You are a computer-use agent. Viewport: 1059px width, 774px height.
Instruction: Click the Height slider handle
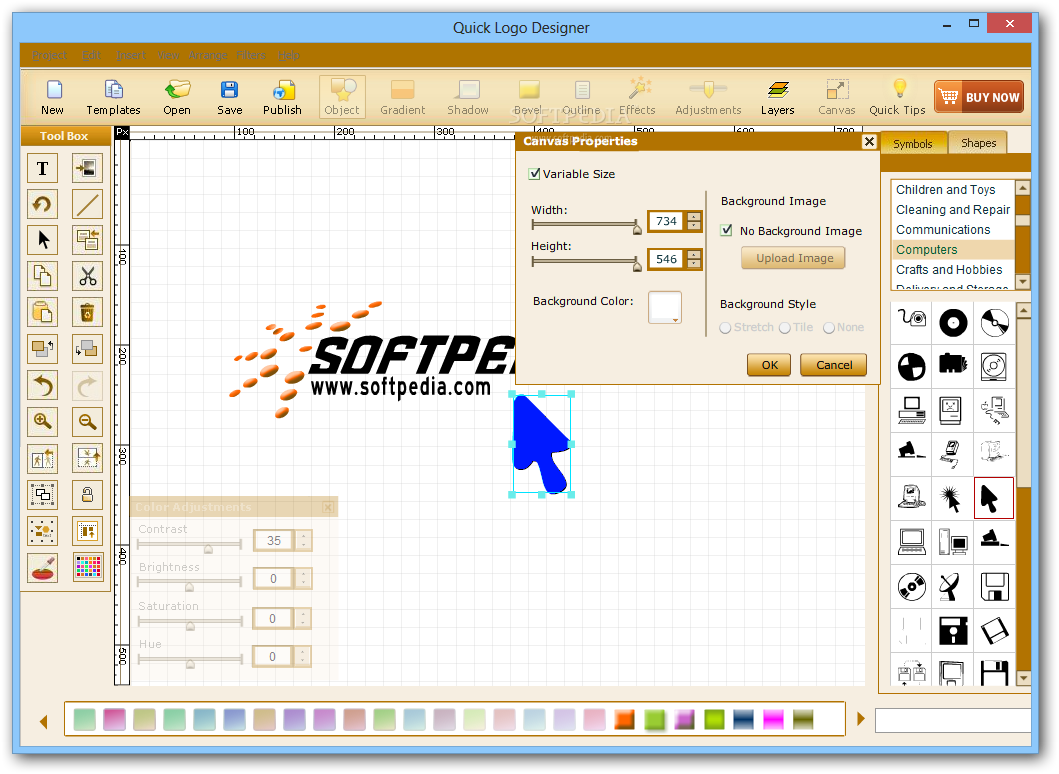point(637,265)
